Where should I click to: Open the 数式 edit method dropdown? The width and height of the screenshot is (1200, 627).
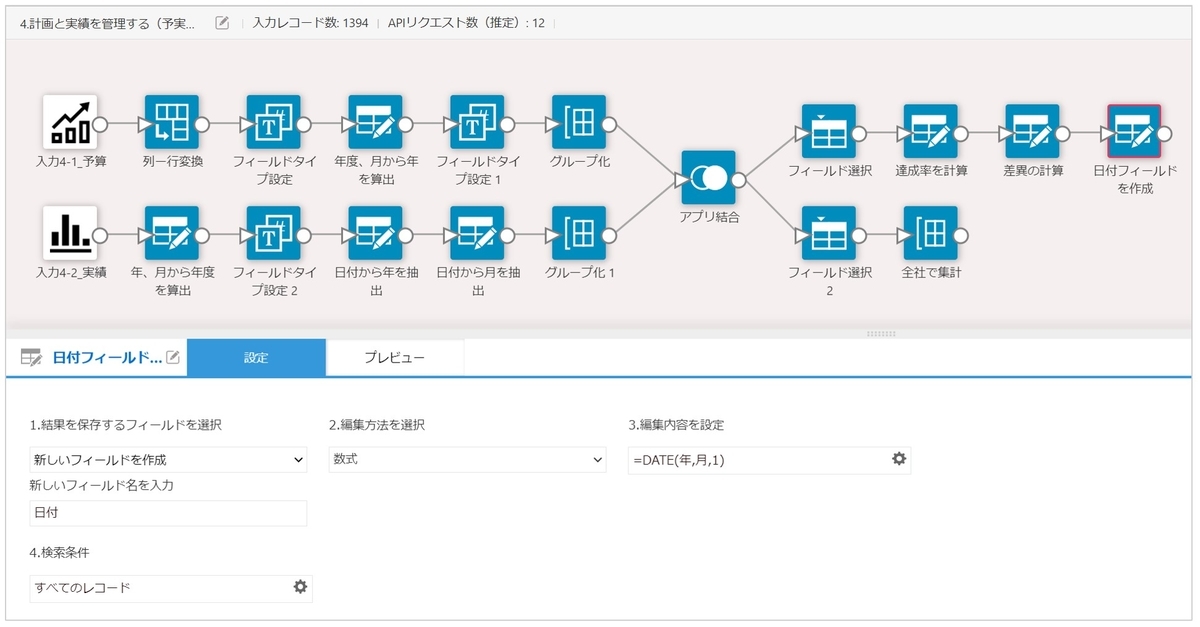coord(467,460)
